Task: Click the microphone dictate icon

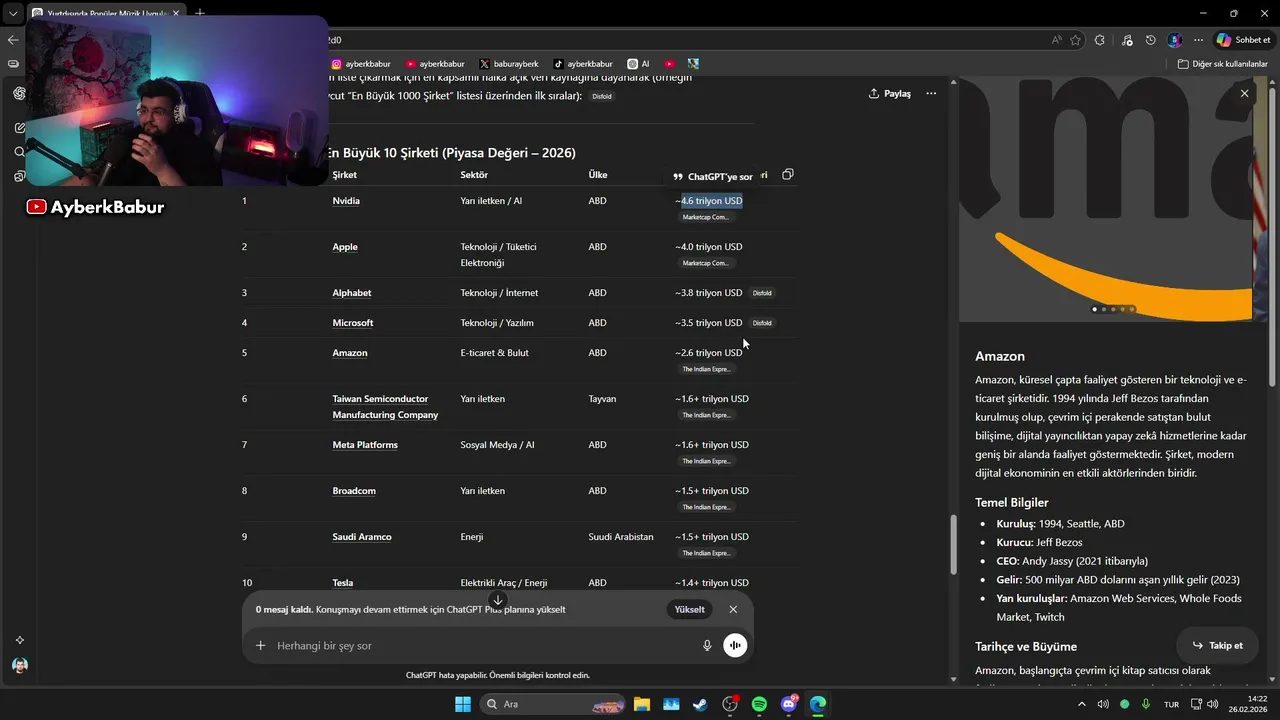Action: [x=707, y=646]
